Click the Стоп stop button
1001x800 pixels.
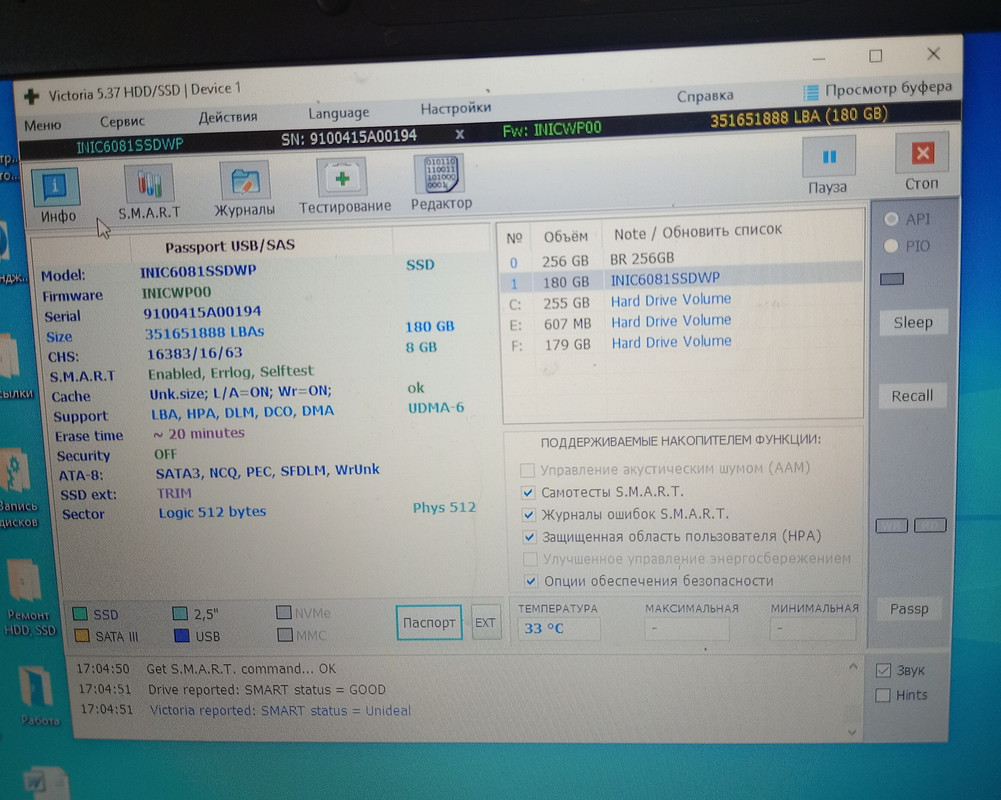click(x=922, y=153)
